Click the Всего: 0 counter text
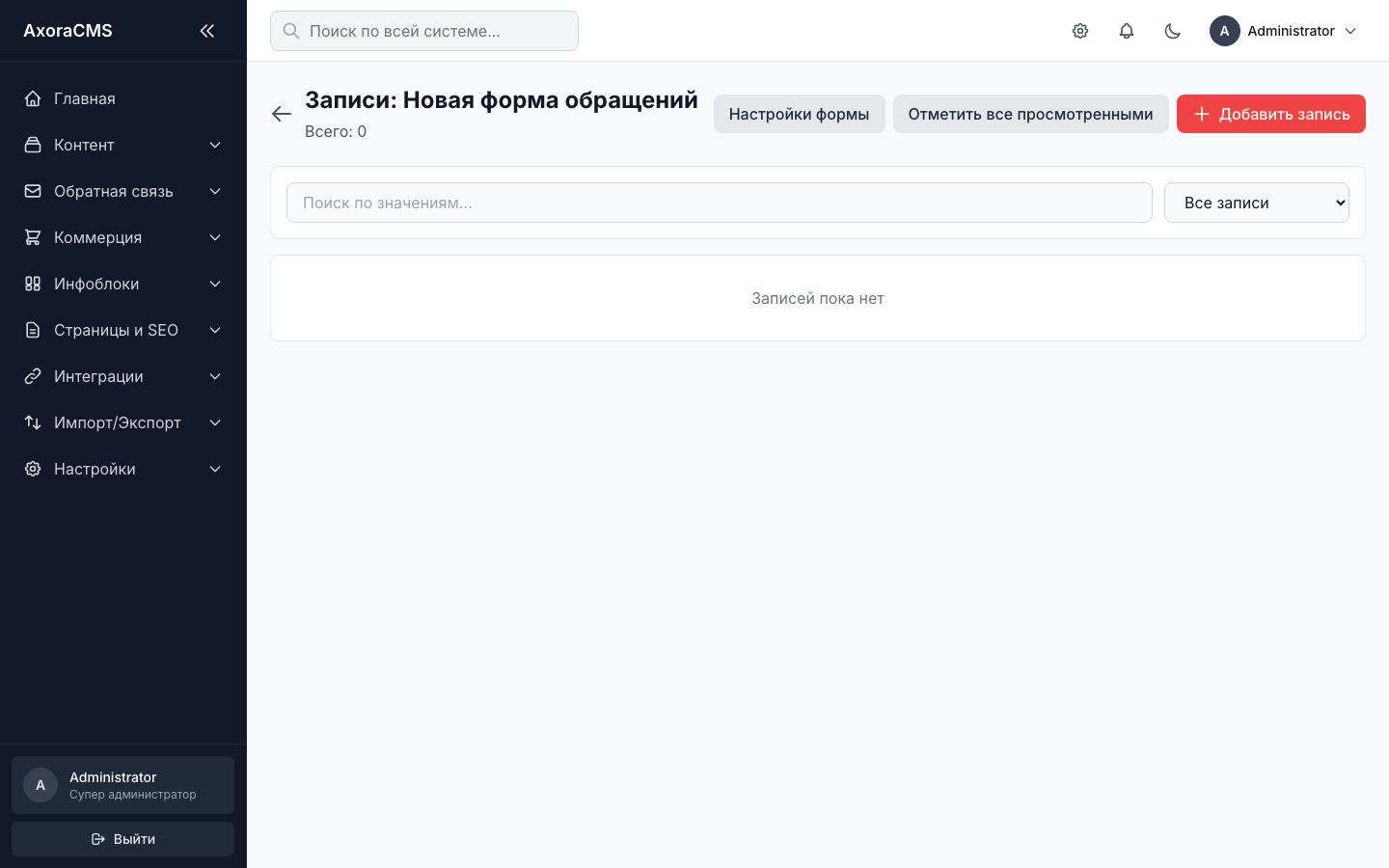1389x868 pixels. click(x=336, y=131)
